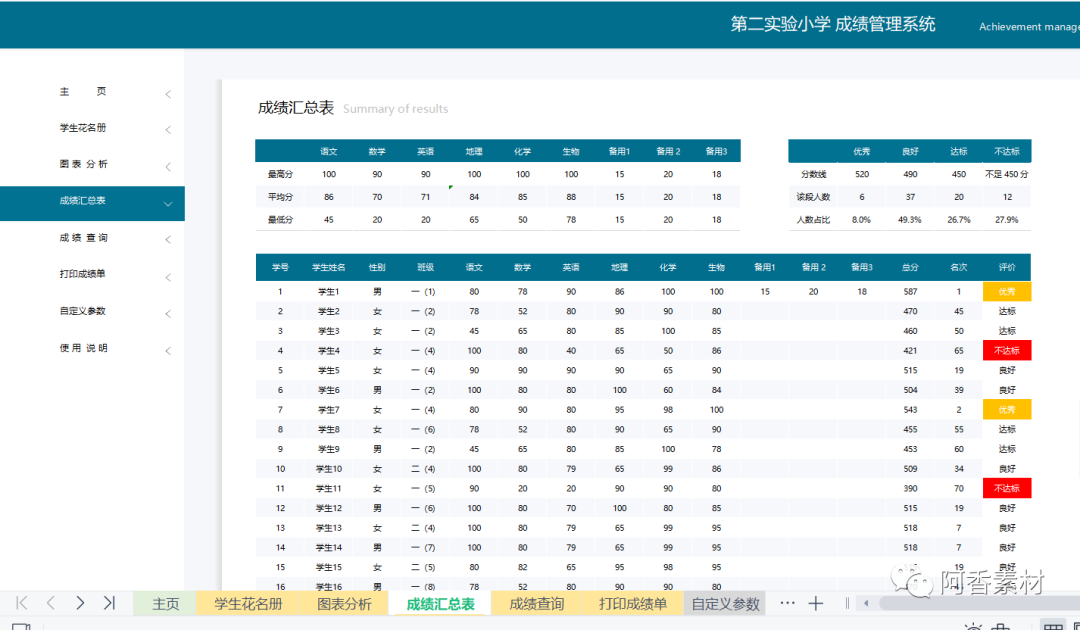Open more sheets ellipsis button
This screenshot has height=630, width=1080.
(x=787, y=603)
